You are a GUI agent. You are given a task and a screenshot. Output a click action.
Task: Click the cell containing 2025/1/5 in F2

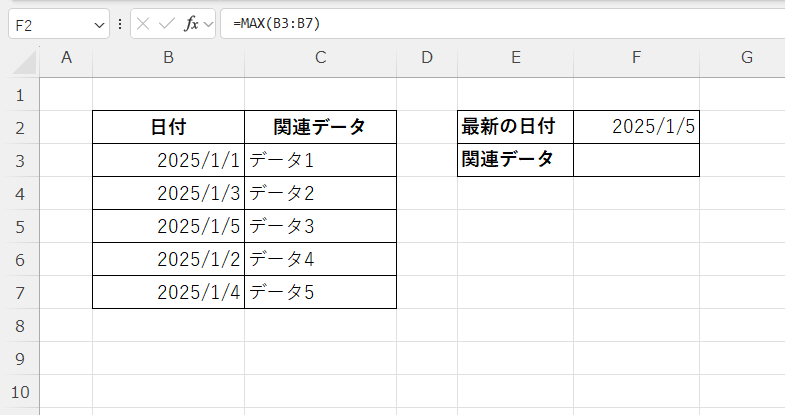(x=636, y=127)
